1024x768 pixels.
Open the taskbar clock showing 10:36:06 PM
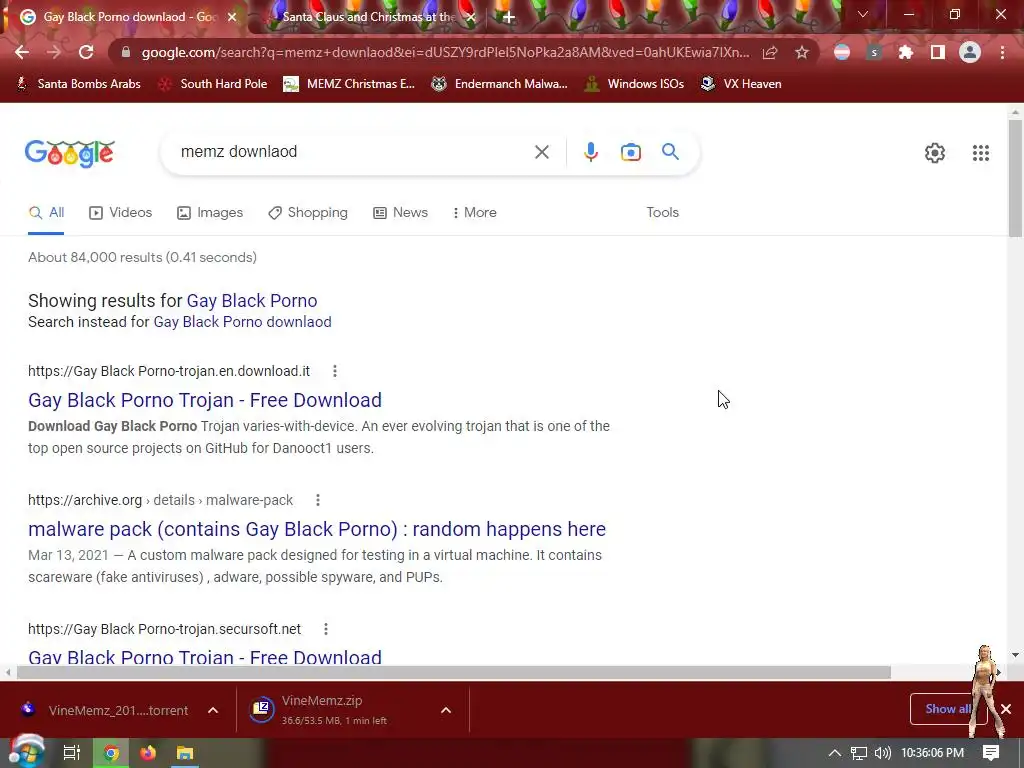[933, 753]
